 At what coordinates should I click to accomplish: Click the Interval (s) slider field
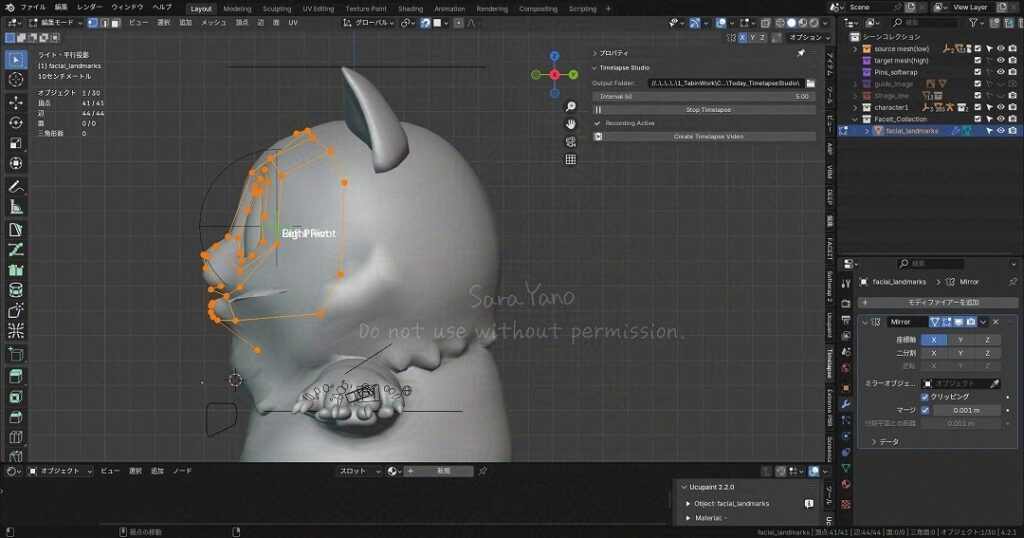pyautogui.click(x=702, y=96)
